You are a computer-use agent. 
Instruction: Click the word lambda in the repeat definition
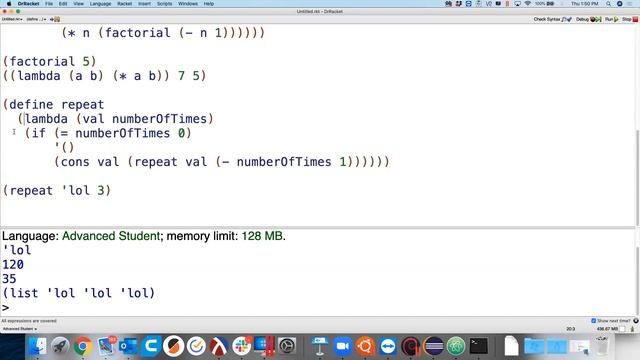pyautogui.click(x=46, y=119)
